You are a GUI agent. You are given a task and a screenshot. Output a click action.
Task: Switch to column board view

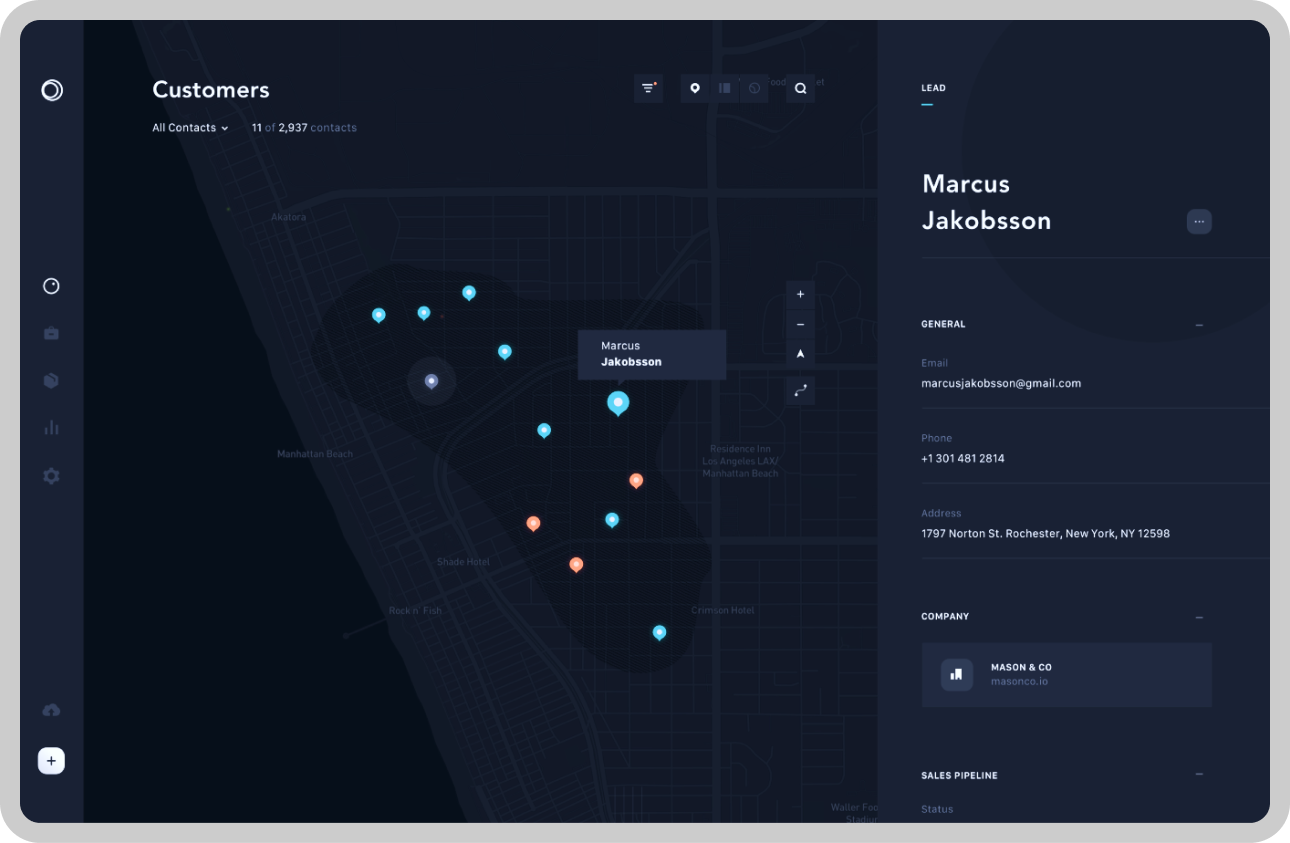(x=725, y=89)
